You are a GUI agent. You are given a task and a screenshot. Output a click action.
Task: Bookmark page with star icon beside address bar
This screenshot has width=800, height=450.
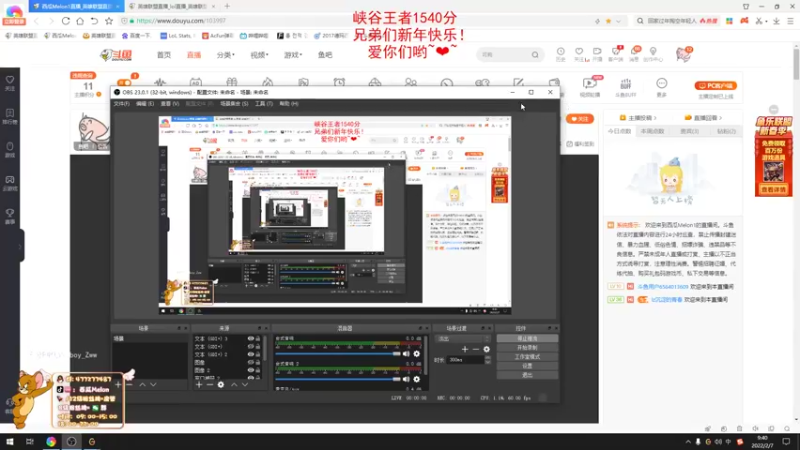109,21
